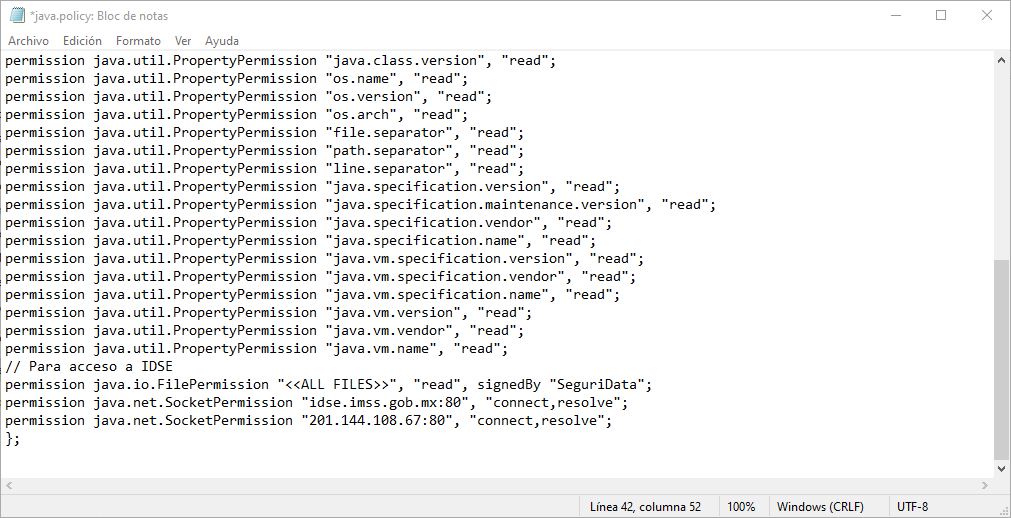1011x518 pixels.
Task: Click the horizontal scrollbar right arrow
Action: point(985,485)
